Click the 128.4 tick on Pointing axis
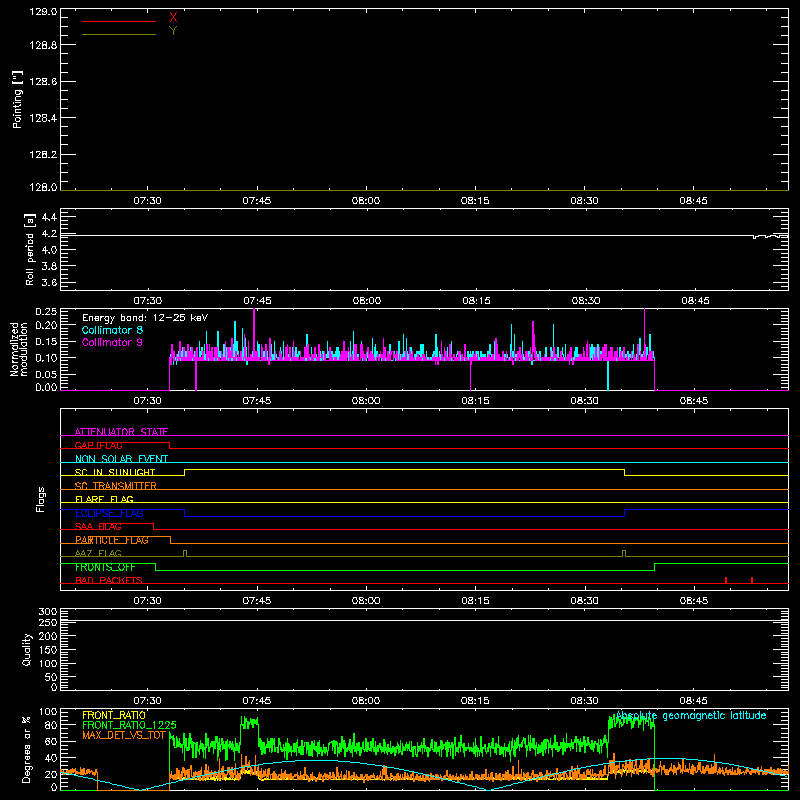The width and height of the screenshot is (800, 800). click(x=43, y=118)
